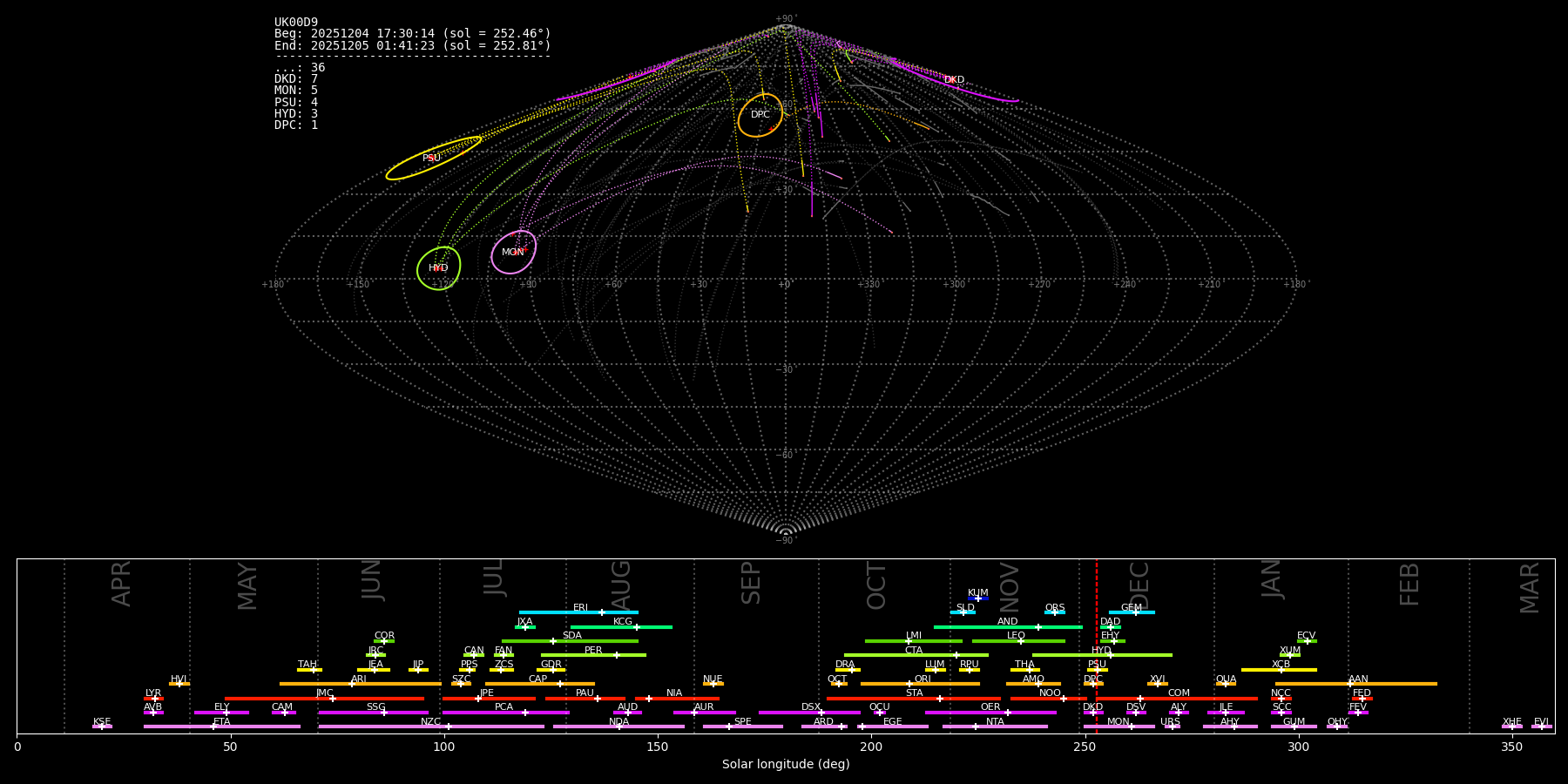Click the 'Solar longitude (deg)' axis label
The height and width of the screenshot is (784, 1568).
[785, 764]
